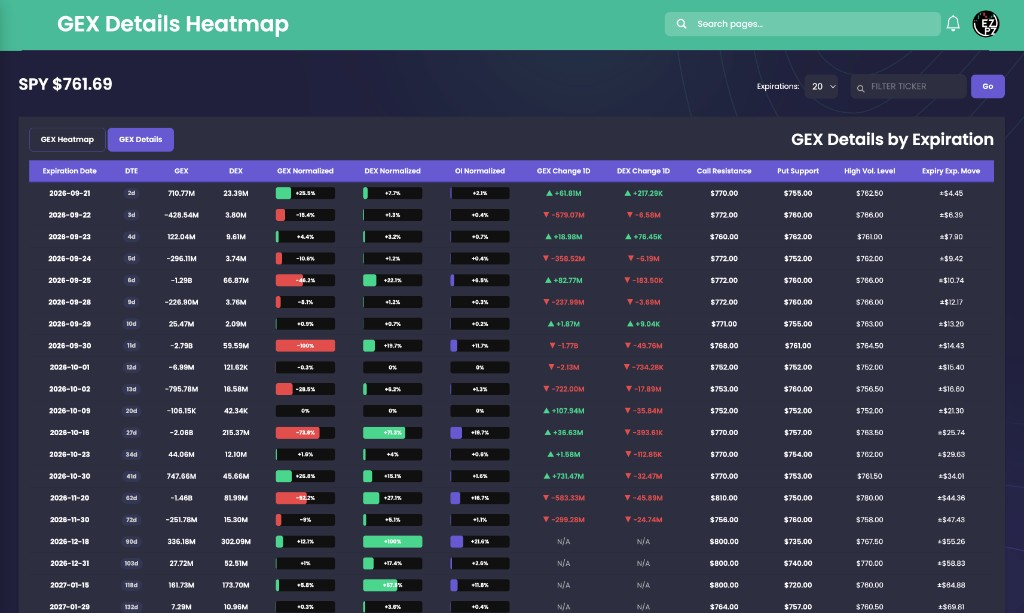The width and height of the screenshot is (1024, 613).
Task: Click GEX value 710.77M
Action: (182, 193)
